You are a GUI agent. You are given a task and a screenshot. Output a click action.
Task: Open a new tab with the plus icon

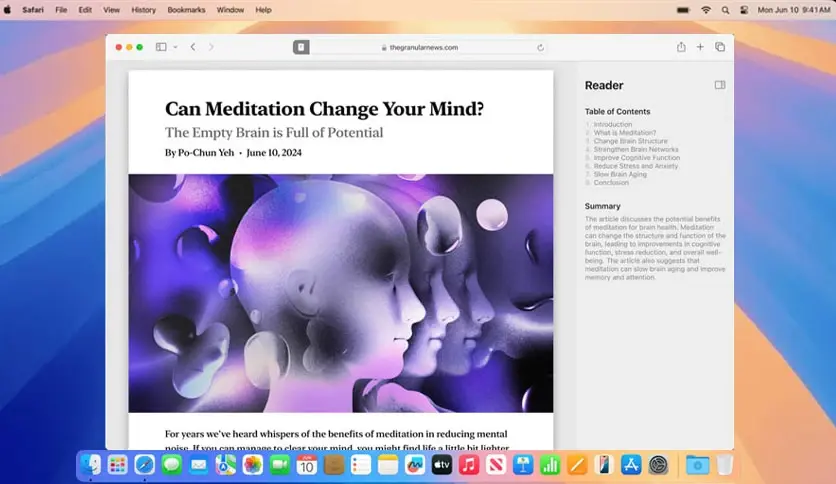(x=700, y=47)
